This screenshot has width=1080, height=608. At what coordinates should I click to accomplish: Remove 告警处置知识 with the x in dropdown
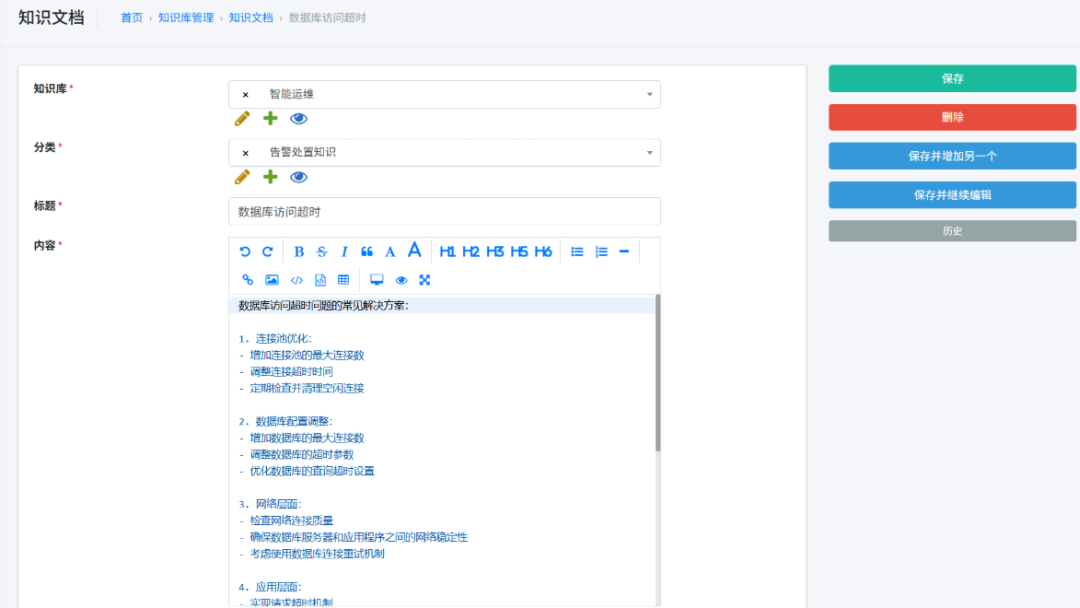(246, 153)
